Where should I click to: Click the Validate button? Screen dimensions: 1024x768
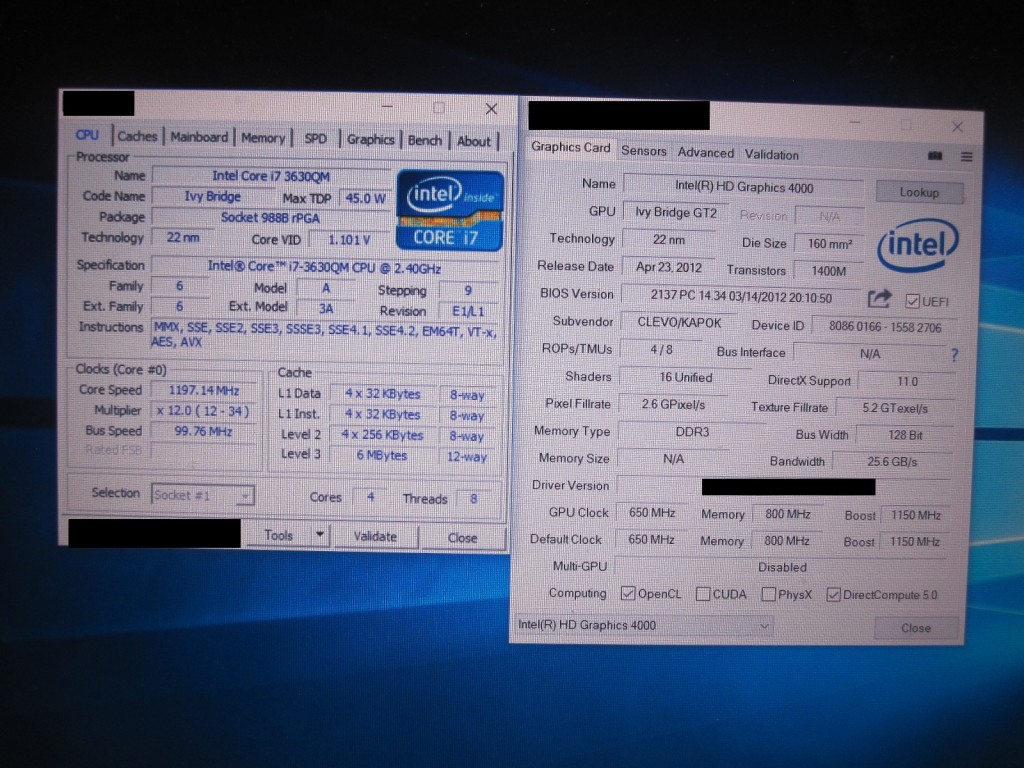coord(376,537)
